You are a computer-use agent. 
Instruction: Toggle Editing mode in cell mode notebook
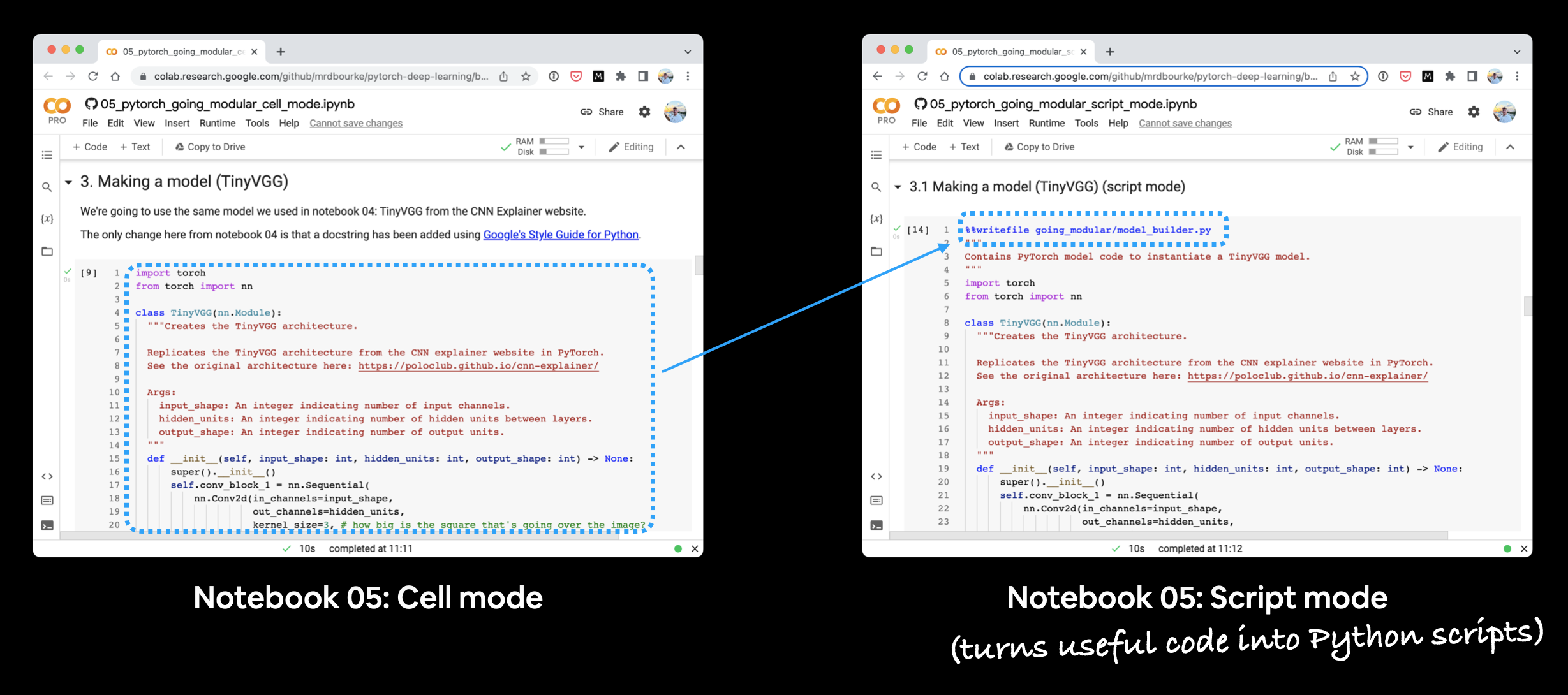pyautogui.click(x=631, y=147)
